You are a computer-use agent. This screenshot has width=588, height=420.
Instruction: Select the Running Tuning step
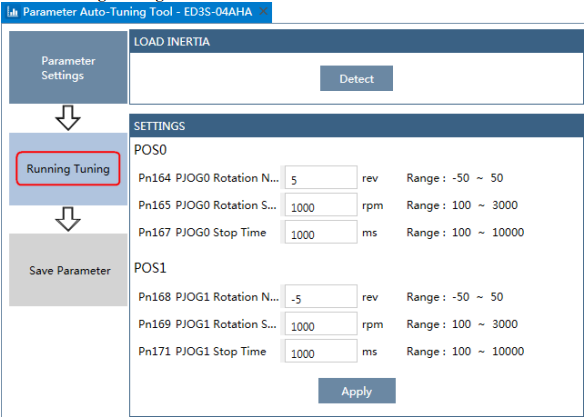coord(68,169)
